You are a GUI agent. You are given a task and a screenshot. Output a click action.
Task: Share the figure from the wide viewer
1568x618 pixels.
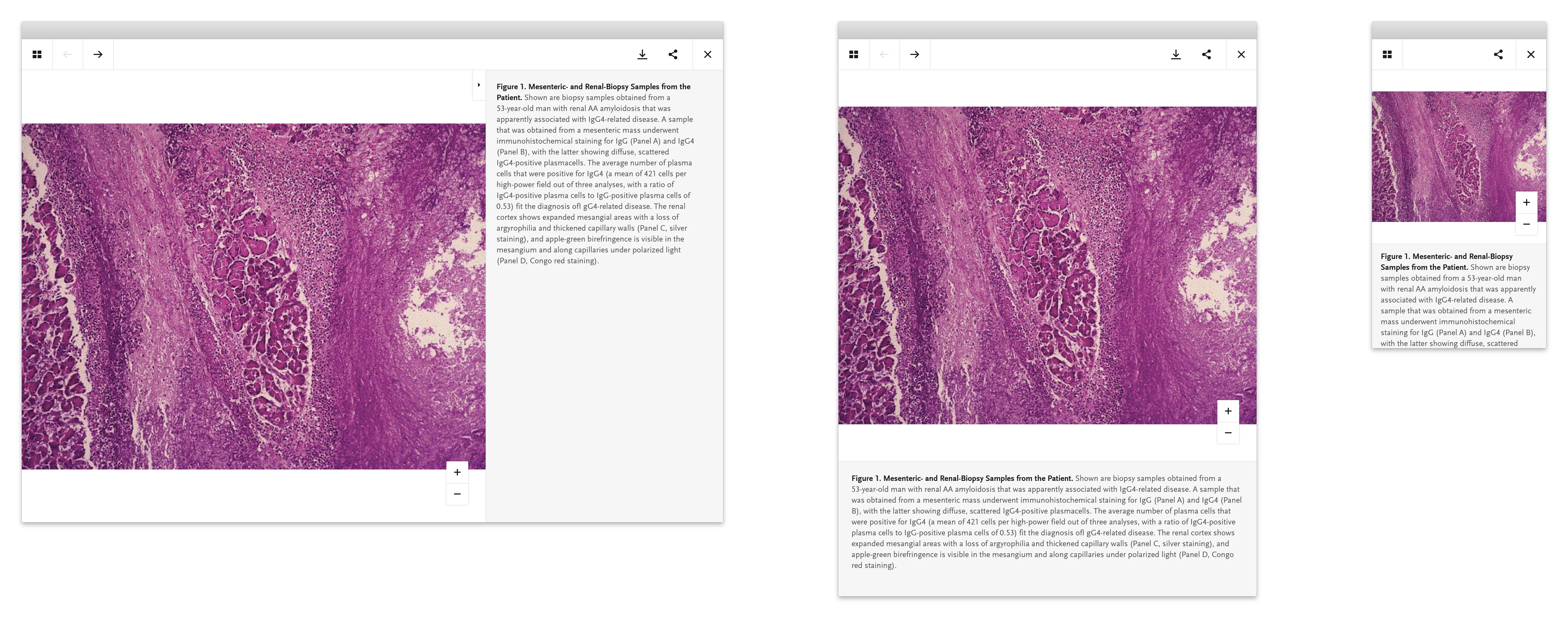click(x=673, y=55)
